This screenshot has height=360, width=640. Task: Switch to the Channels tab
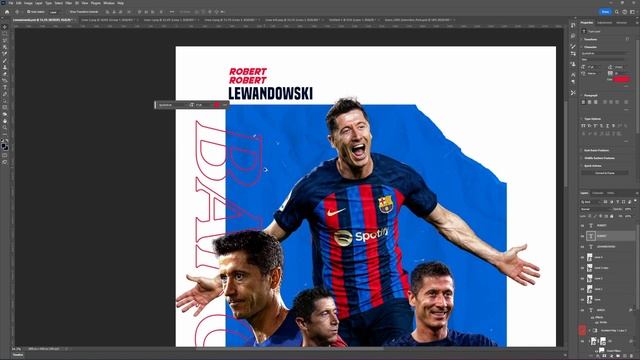(x=598, y=193)
